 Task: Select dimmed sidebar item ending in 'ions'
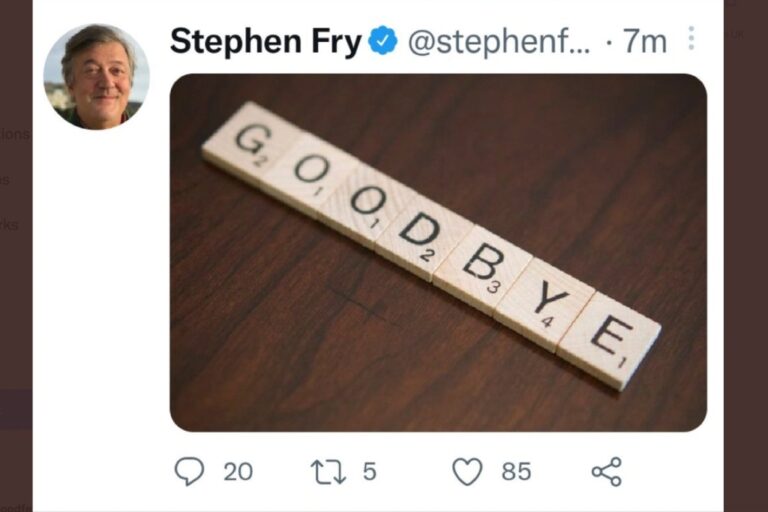[15, 134]
